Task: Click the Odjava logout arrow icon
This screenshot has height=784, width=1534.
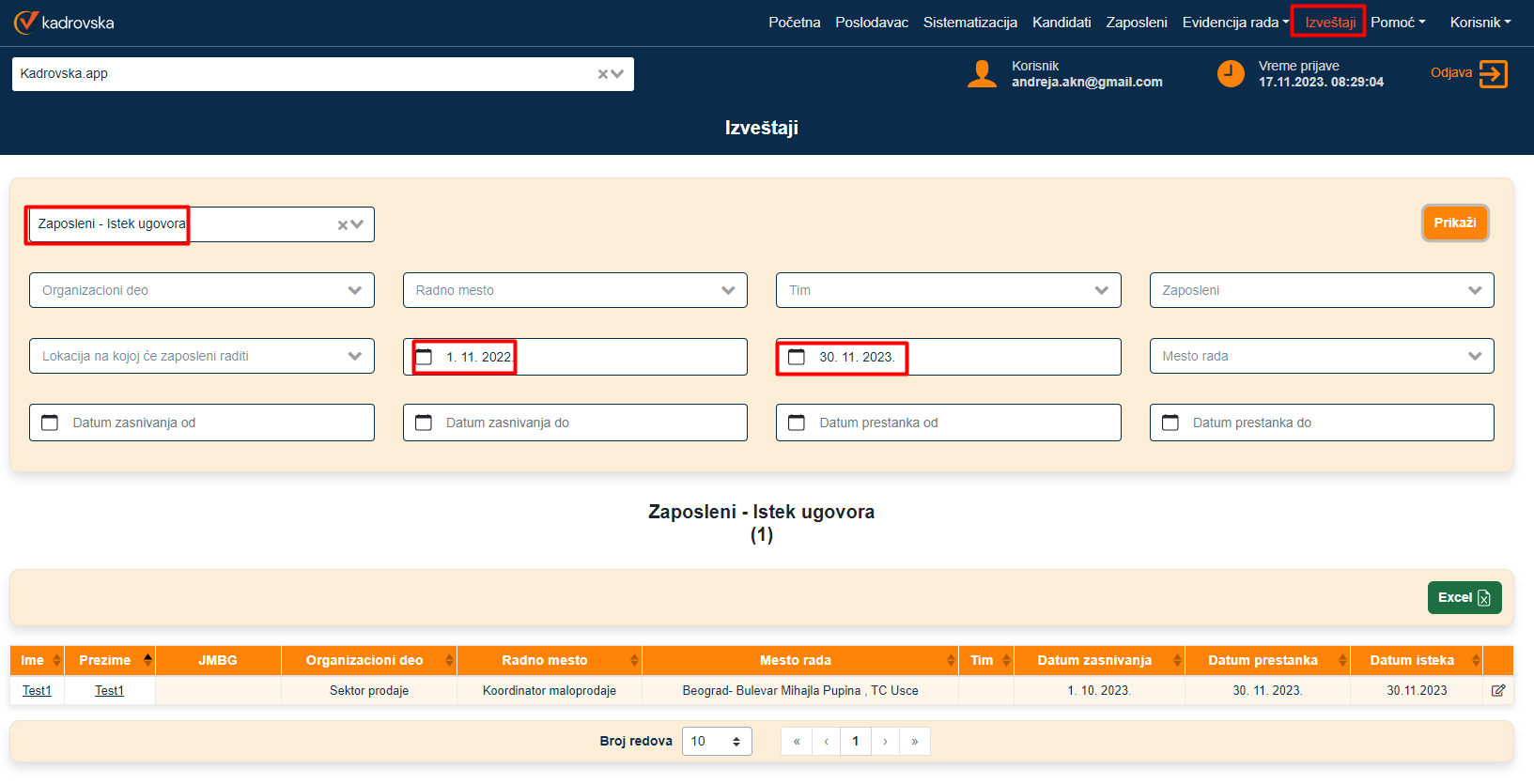Action: (x=1493, y=73)
